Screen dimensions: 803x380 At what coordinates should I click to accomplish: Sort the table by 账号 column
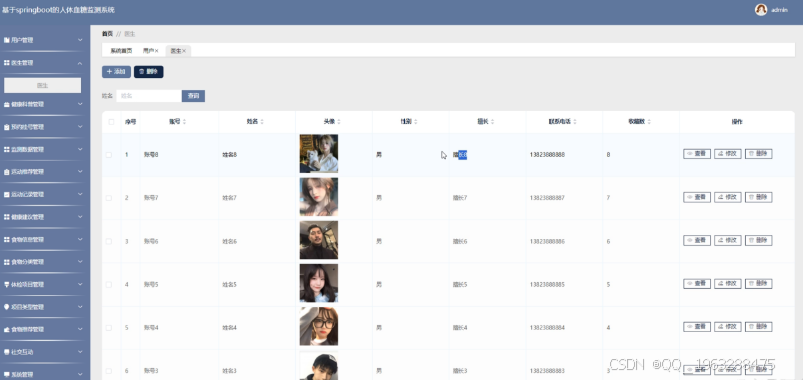click(x=184, y=122)
